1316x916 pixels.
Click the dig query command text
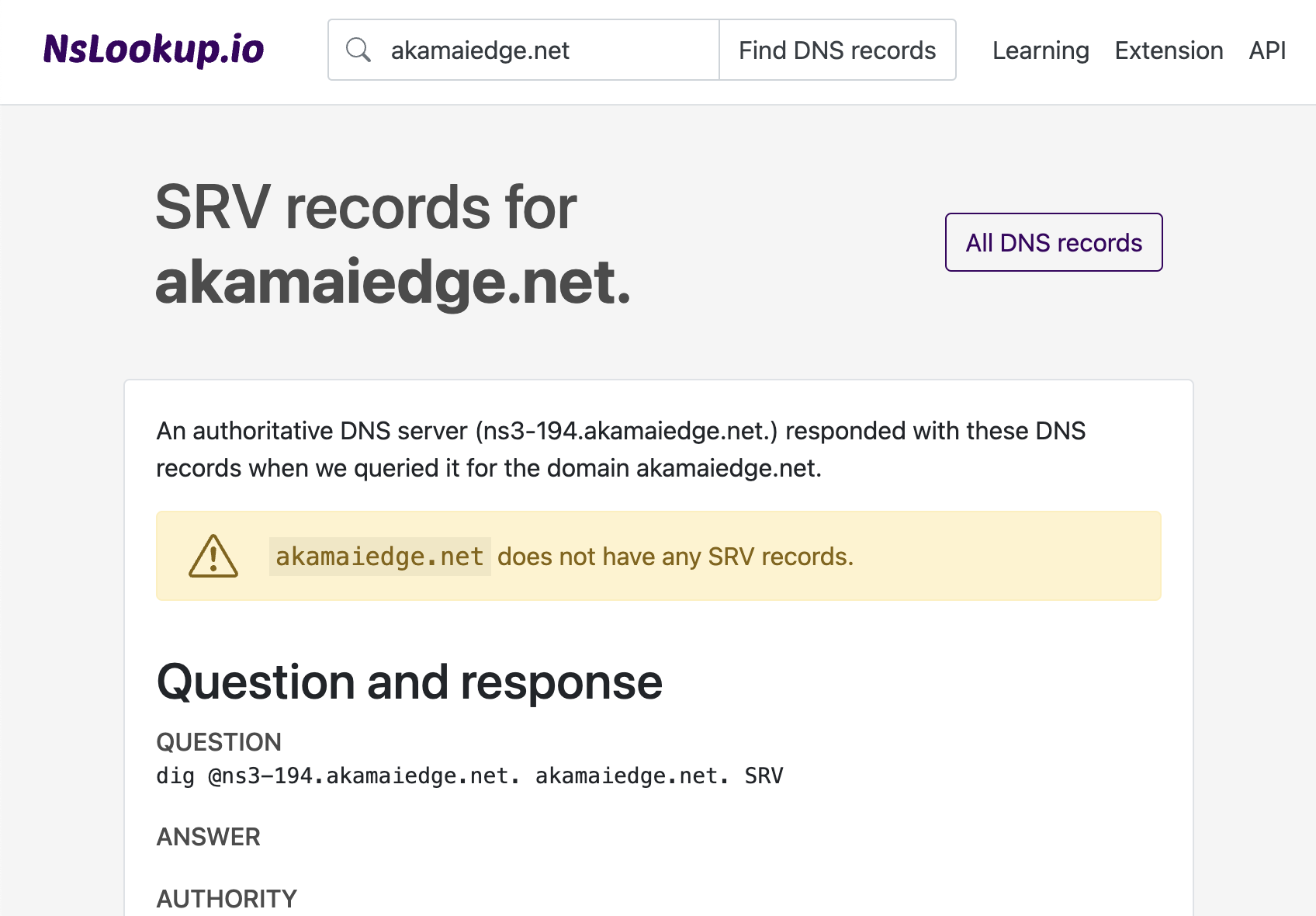(469, 775)
